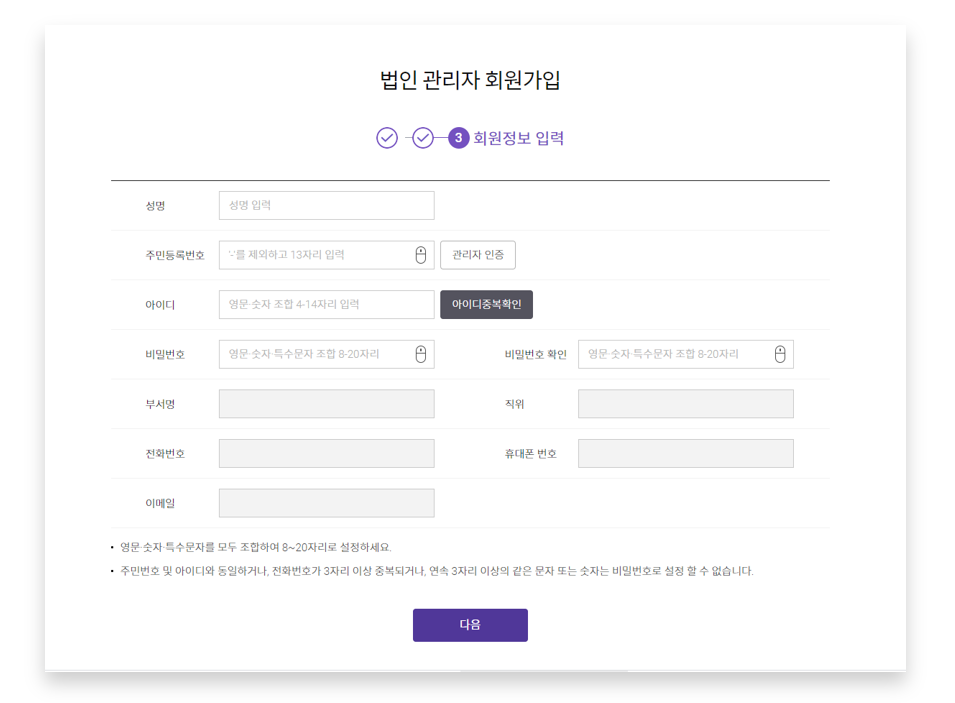
Task: Click the second completed step checkmark icon
Action: [x=423, y=138]
